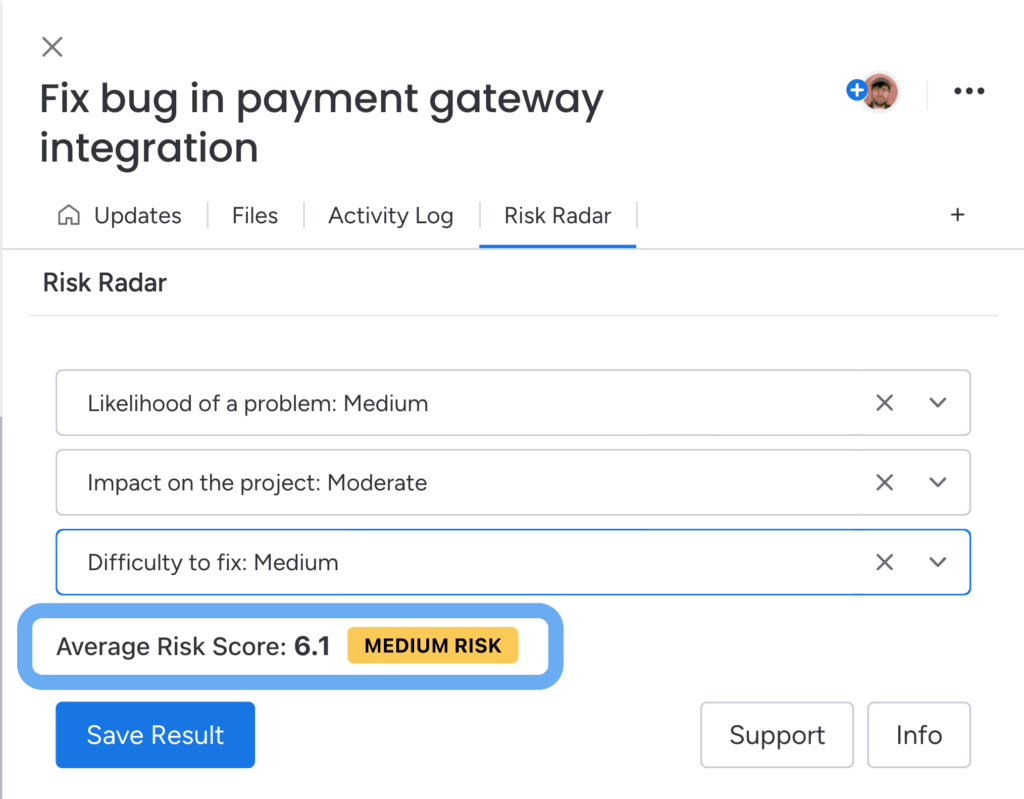Clear the Difficulty to fix selection

[884, 562]
